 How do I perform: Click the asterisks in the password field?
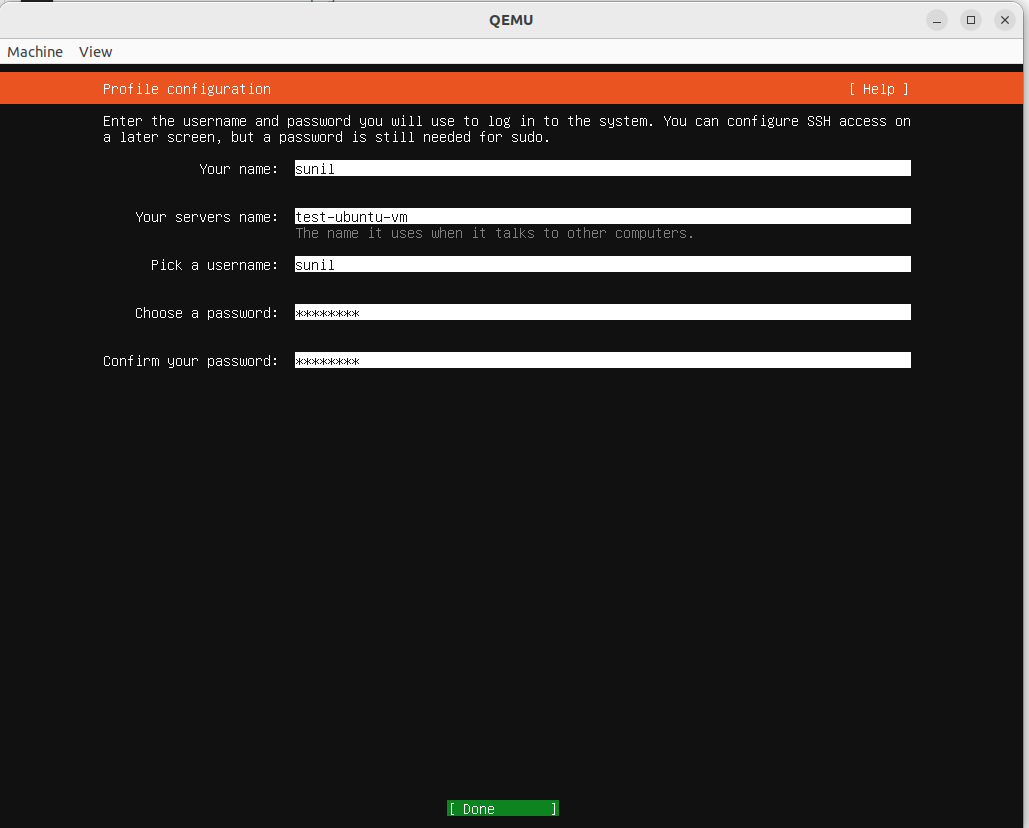click(327, 312)
